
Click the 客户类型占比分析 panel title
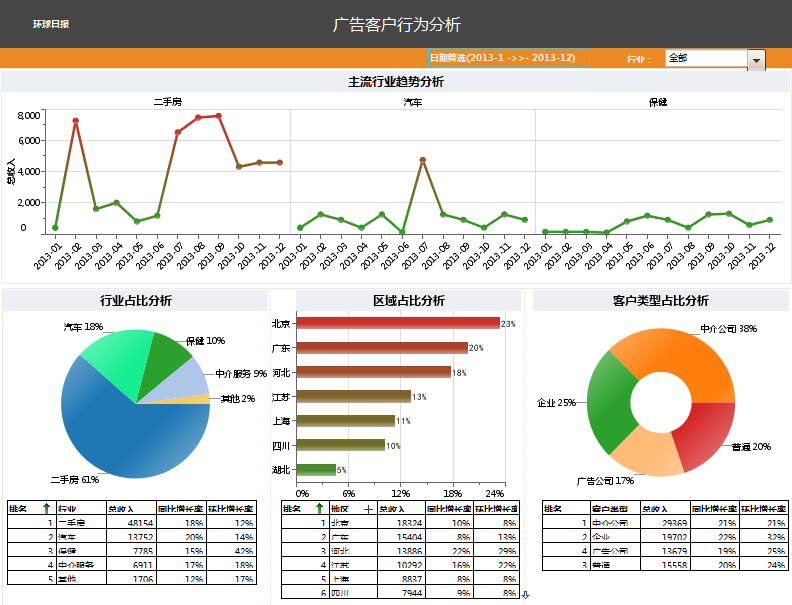point(660,300)
